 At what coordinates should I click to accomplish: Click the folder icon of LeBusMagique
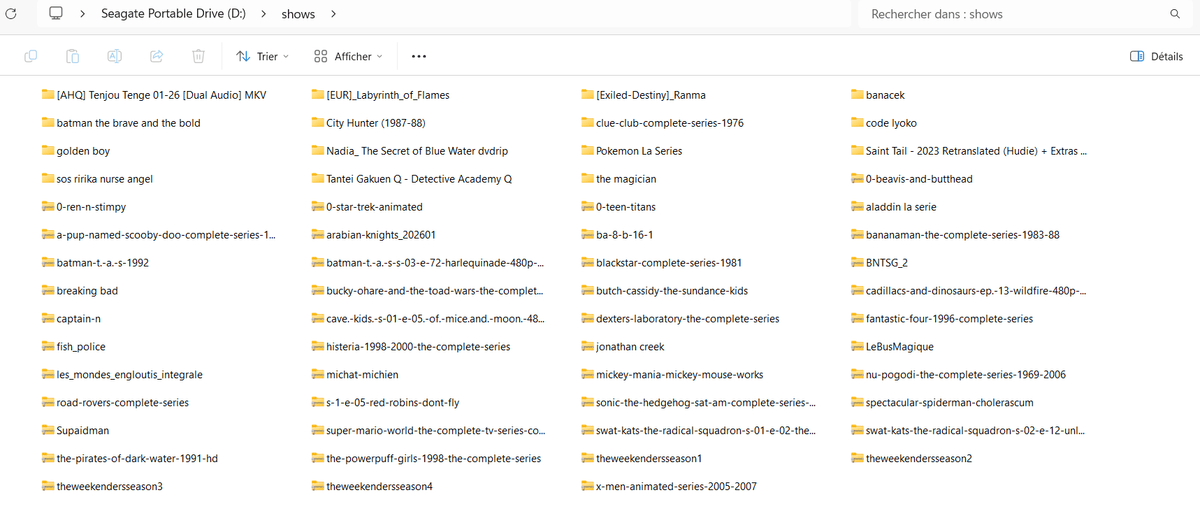[x=857, y=347]
